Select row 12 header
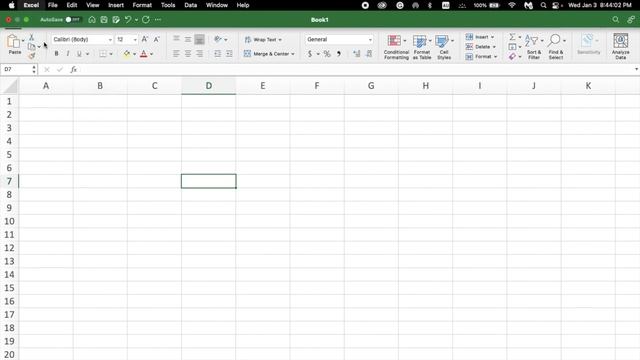640x360 pixels. coord(9,248)
